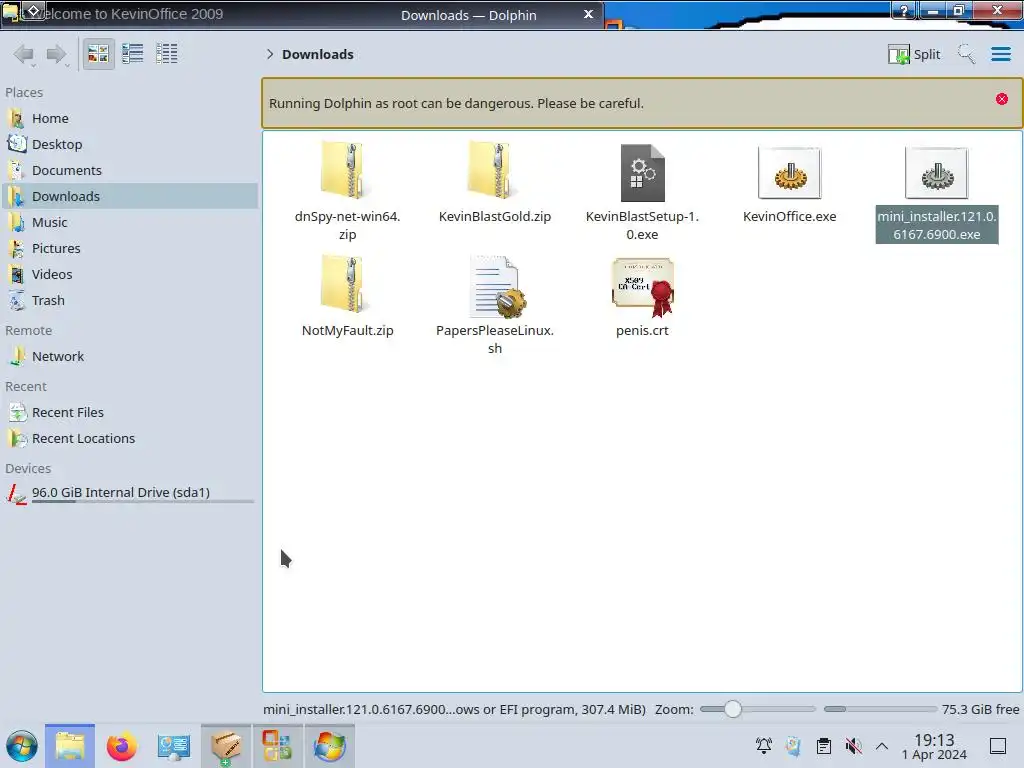Open package box taskbar app
Screen dimensions: 1024x768
tap(226, 746)
